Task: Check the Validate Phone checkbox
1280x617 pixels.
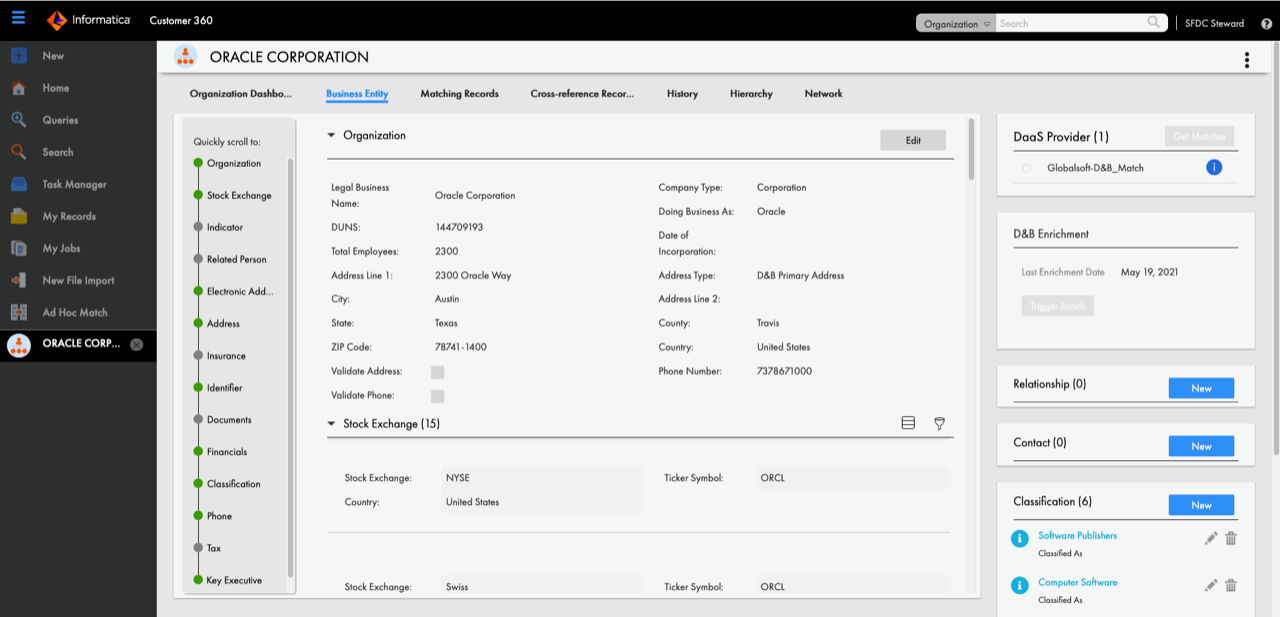Action: [437, 396]
